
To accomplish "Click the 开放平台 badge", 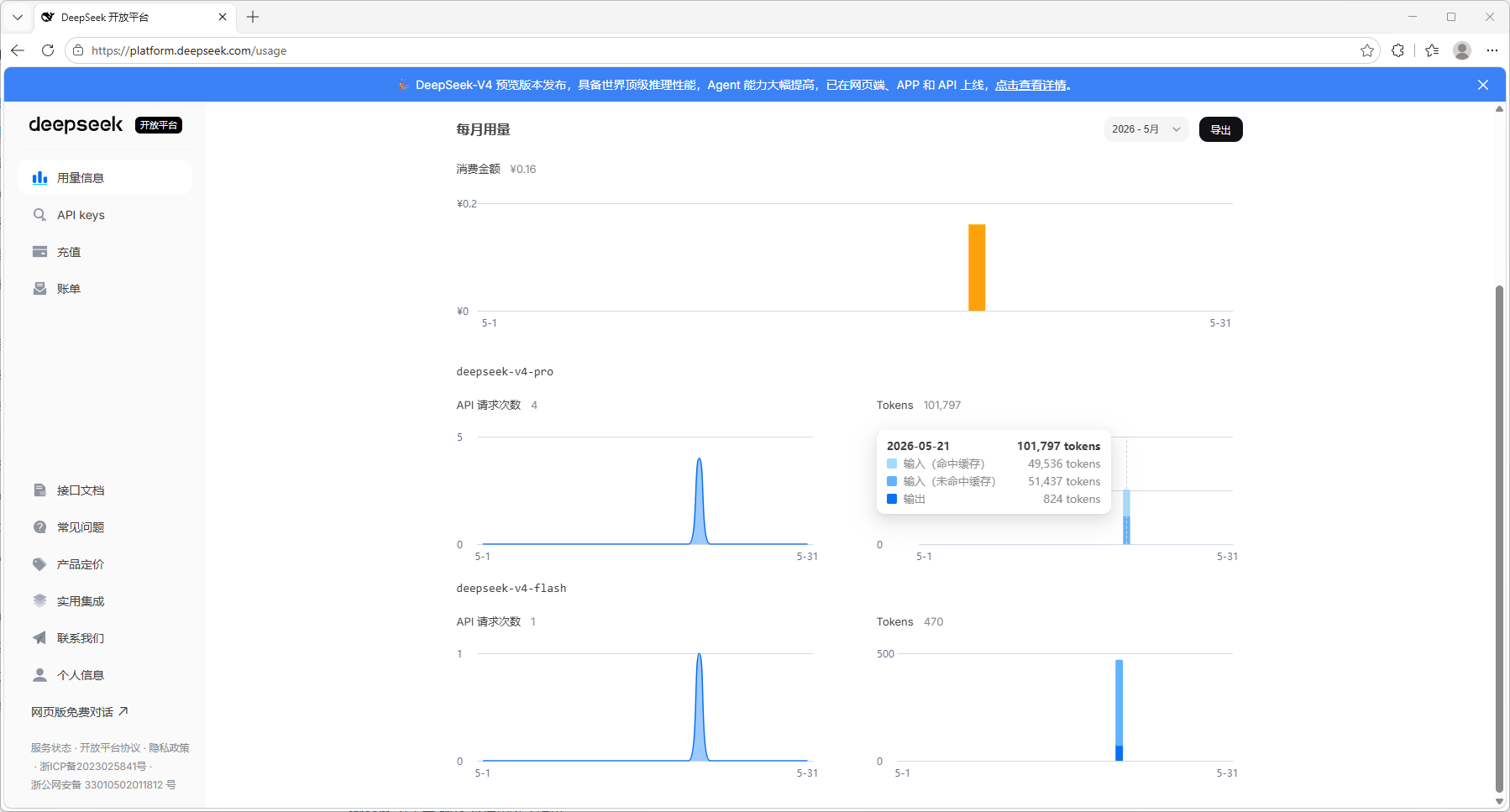I will [x=159, y=125].
